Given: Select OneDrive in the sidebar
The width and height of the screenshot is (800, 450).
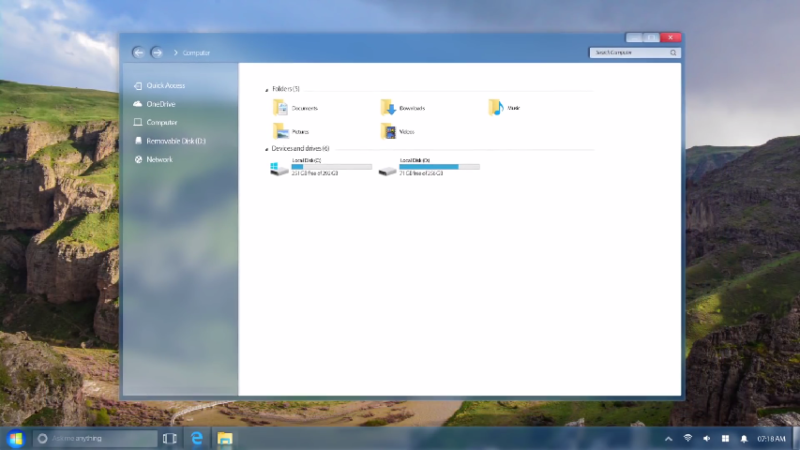Looking at the screenshot, I should (160, 104).
